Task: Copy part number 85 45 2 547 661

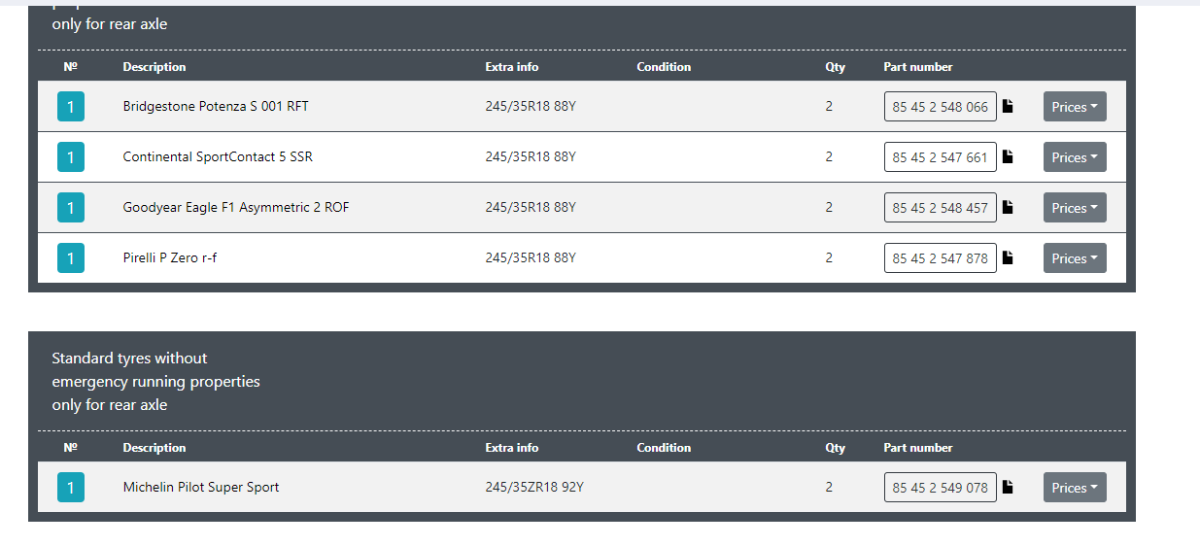Action: pos(1008,157)
